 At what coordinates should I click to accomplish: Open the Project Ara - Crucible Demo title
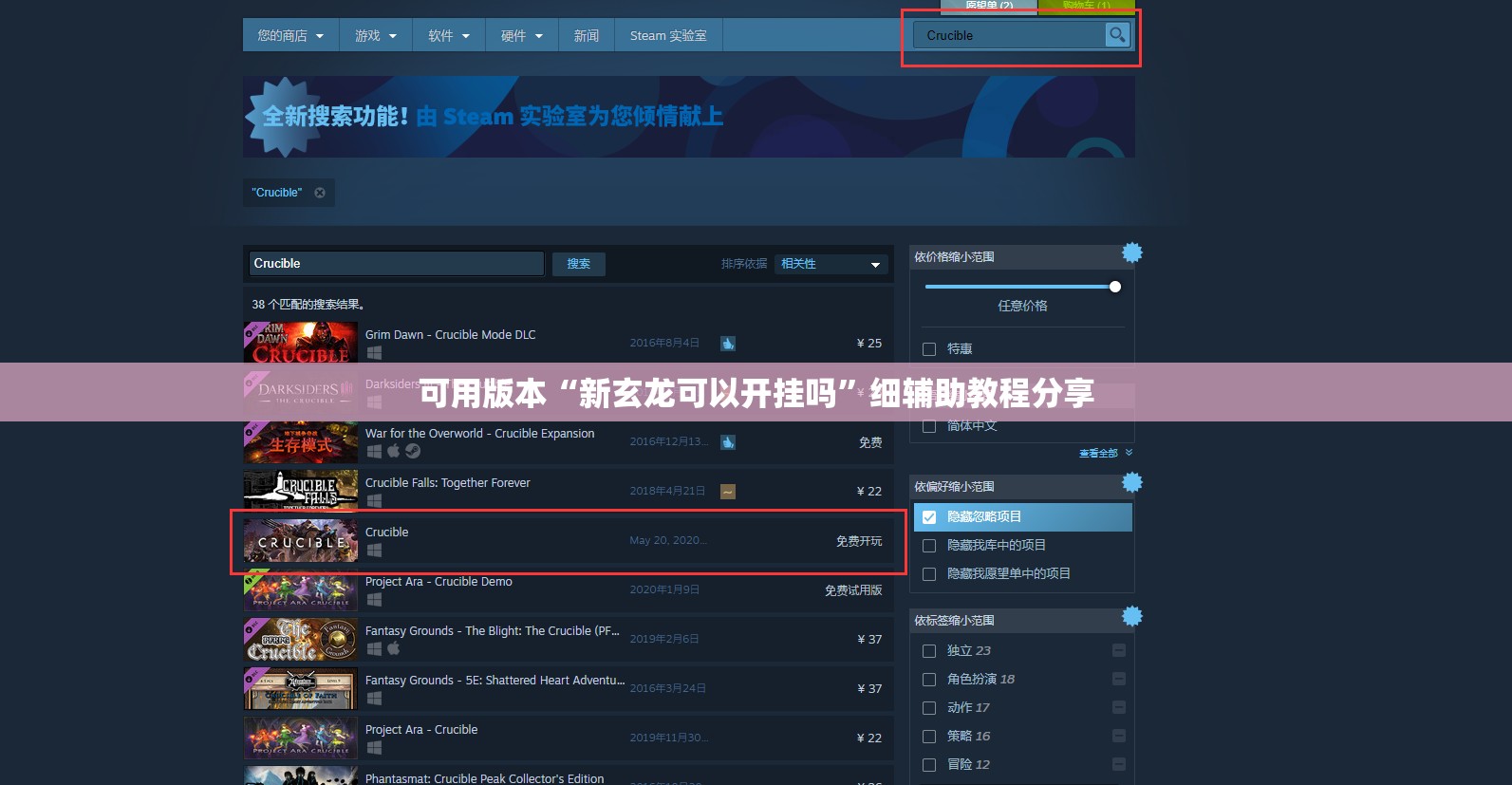439,582
